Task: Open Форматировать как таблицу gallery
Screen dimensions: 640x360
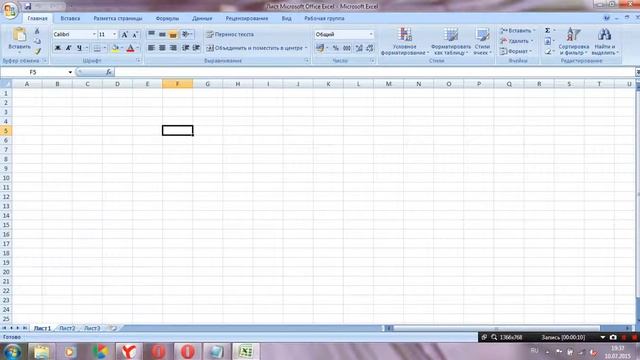Action: tap(451, 41)
